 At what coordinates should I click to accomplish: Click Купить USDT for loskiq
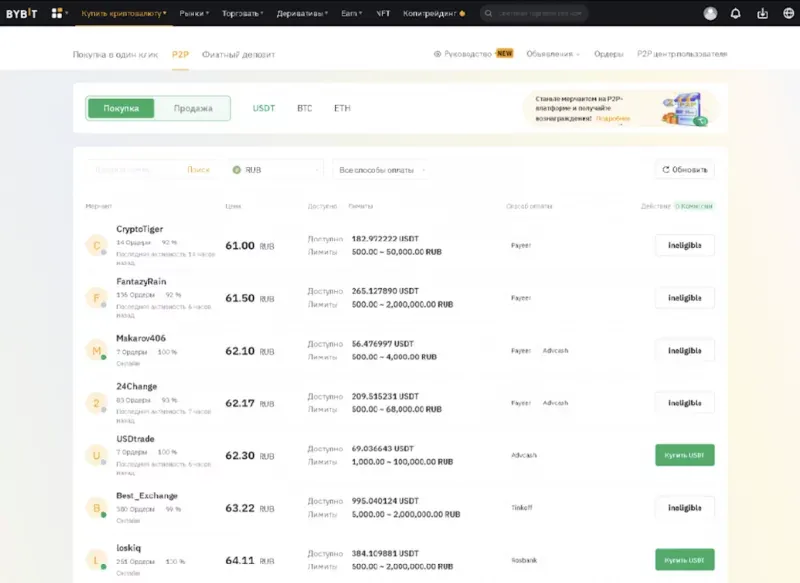pos(685,560)
